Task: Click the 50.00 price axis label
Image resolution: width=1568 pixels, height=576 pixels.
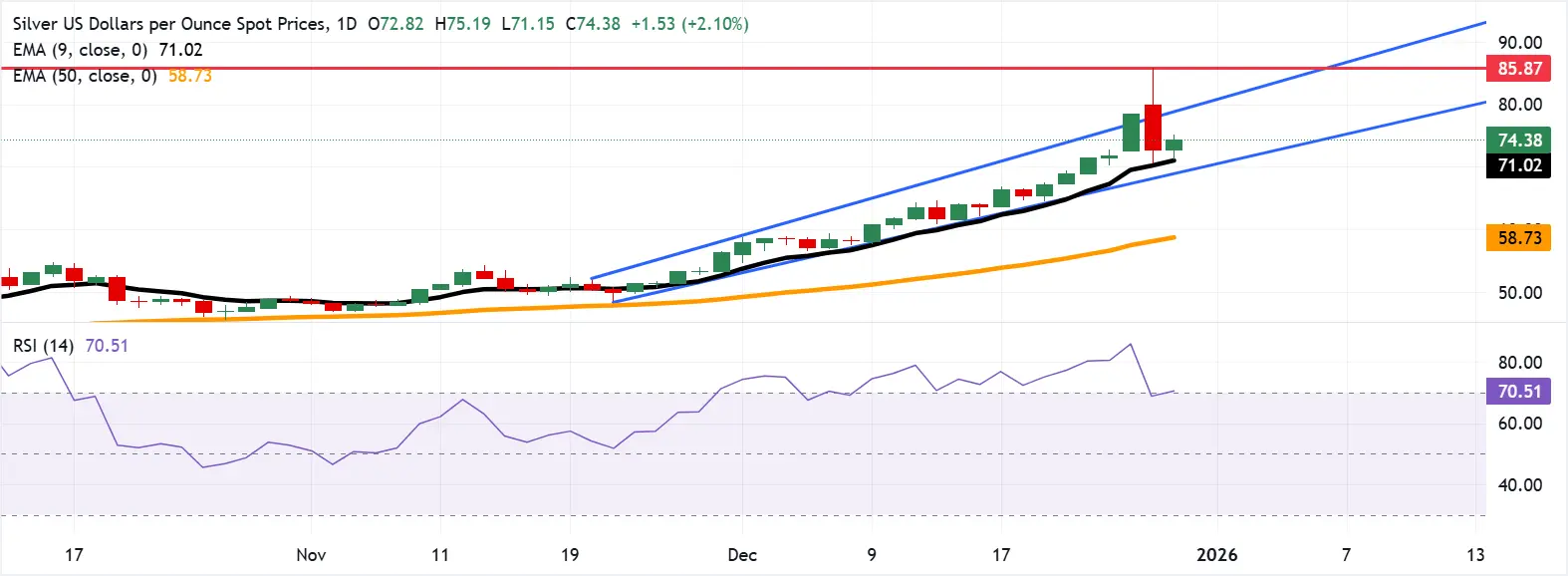Action: [x=1519, y=293]
